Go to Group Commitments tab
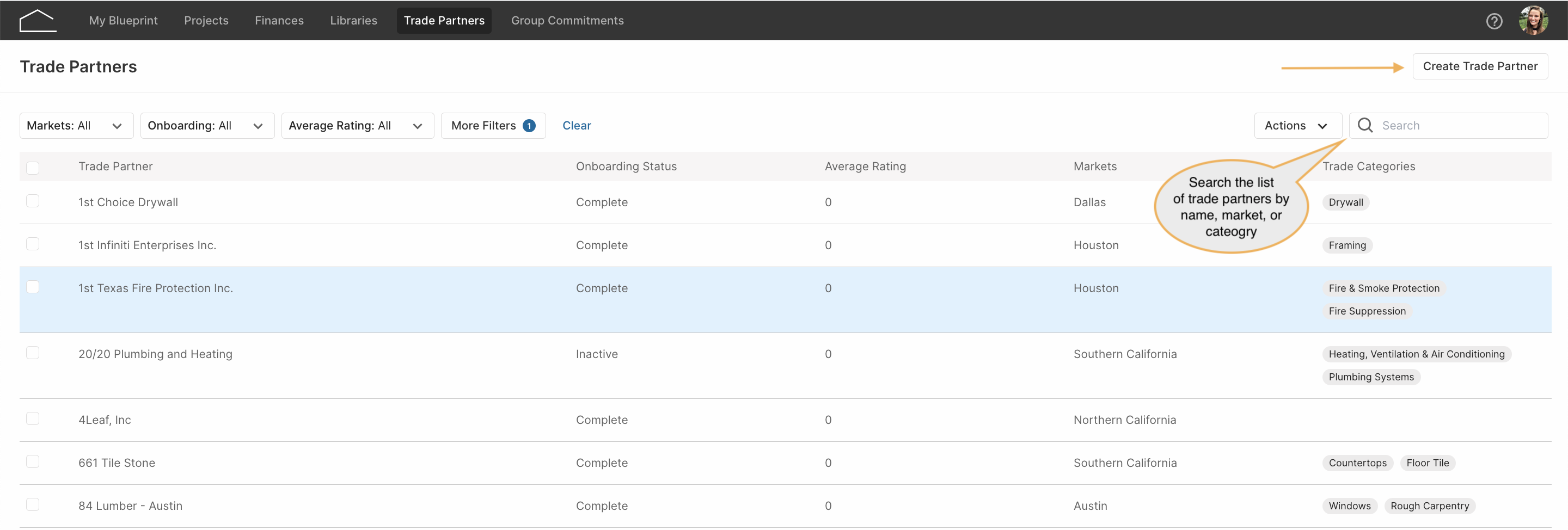This screenshot has width=1568, height=530. [567, 21]
